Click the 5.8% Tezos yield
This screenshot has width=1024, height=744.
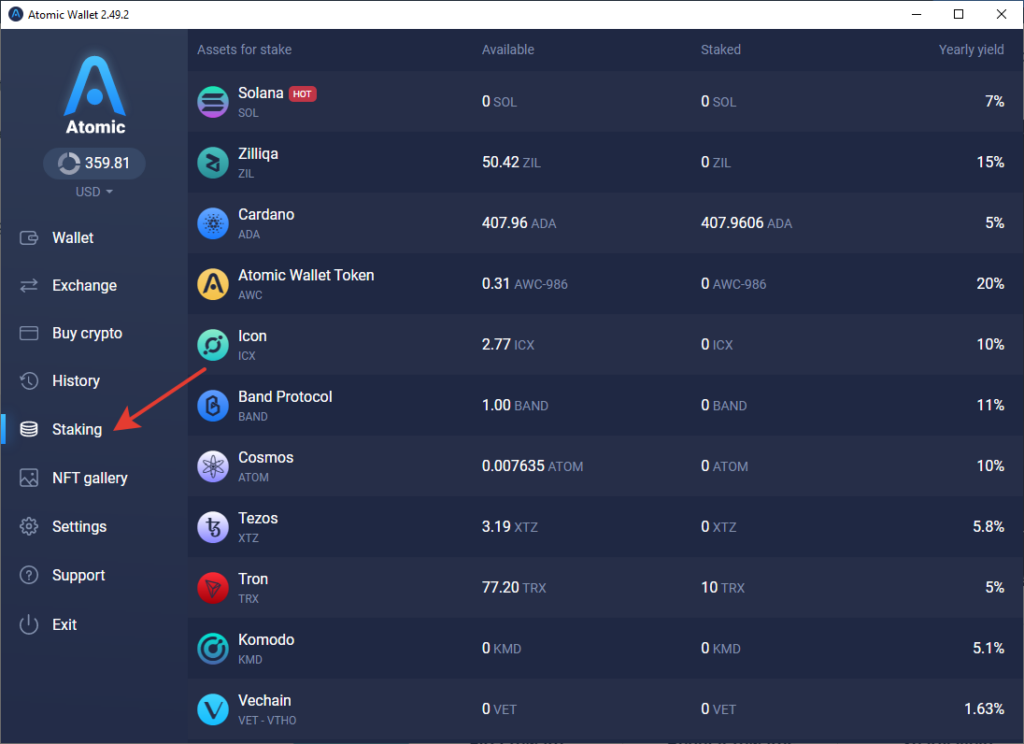coord(988,527)
